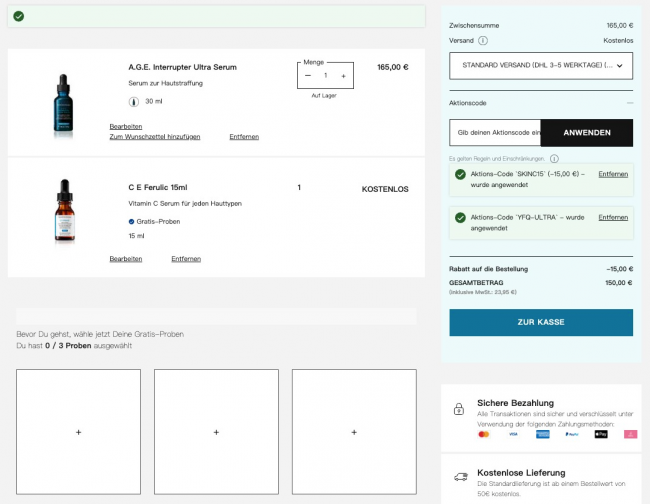Screen dimensions: 650x504
Task: Proceed with Zur Kasse button
Action: 541,322
